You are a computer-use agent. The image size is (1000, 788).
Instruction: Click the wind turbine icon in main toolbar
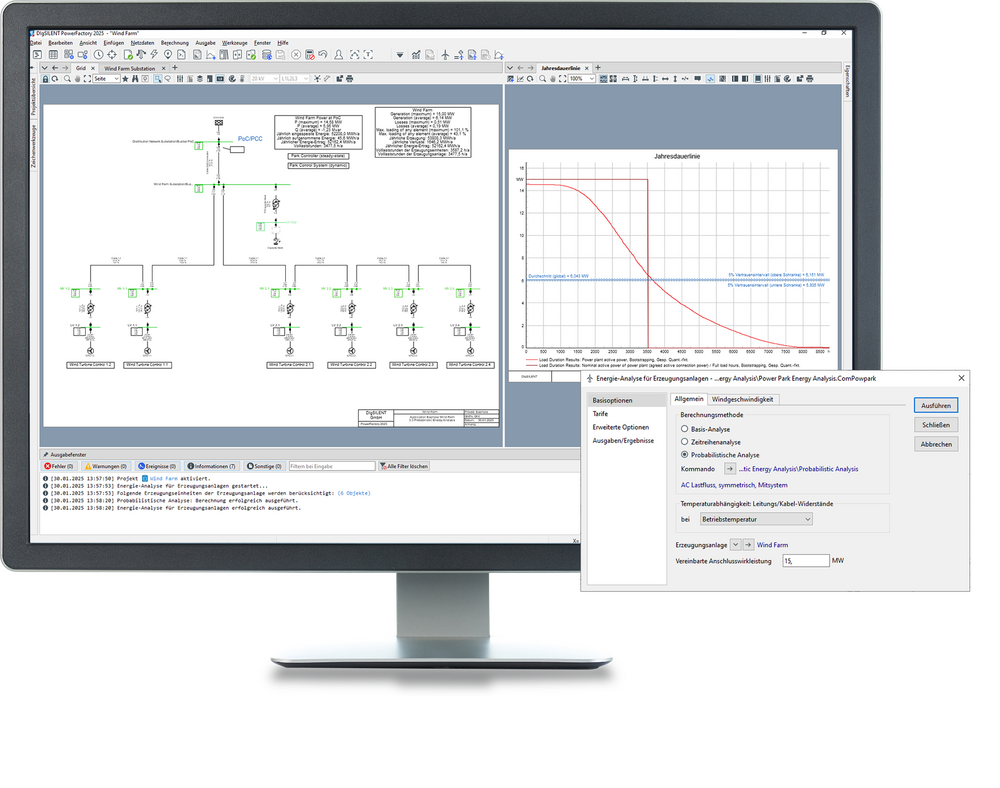(445, 54)
